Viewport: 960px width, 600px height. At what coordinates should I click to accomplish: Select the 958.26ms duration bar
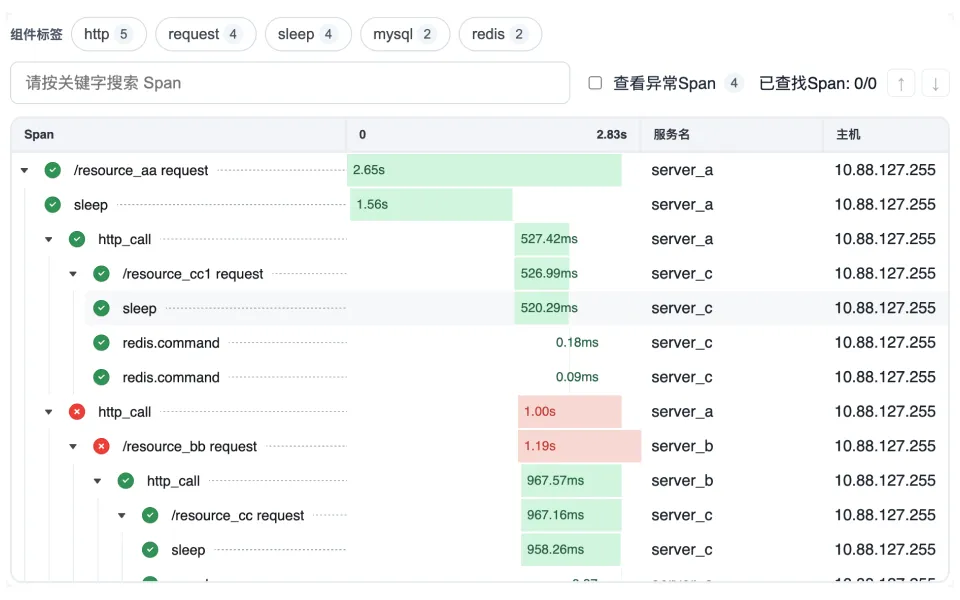571,549
